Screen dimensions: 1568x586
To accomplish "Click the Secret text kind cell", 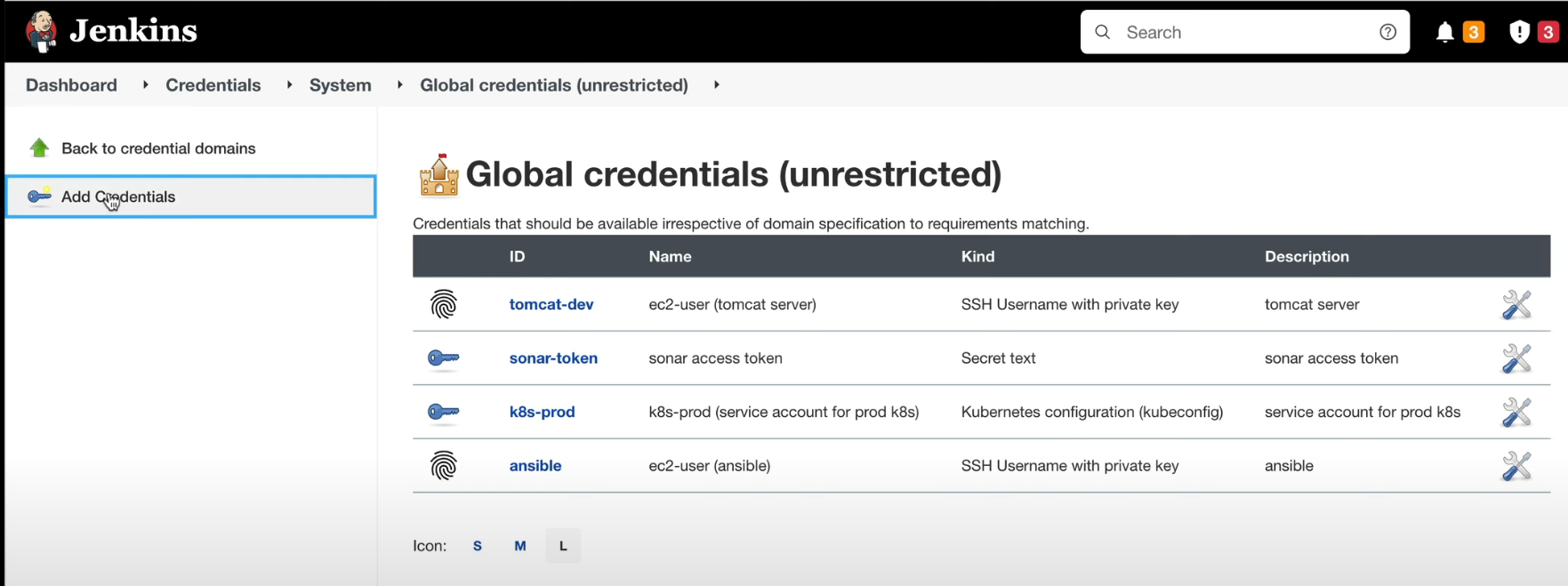I will point(998,358).
